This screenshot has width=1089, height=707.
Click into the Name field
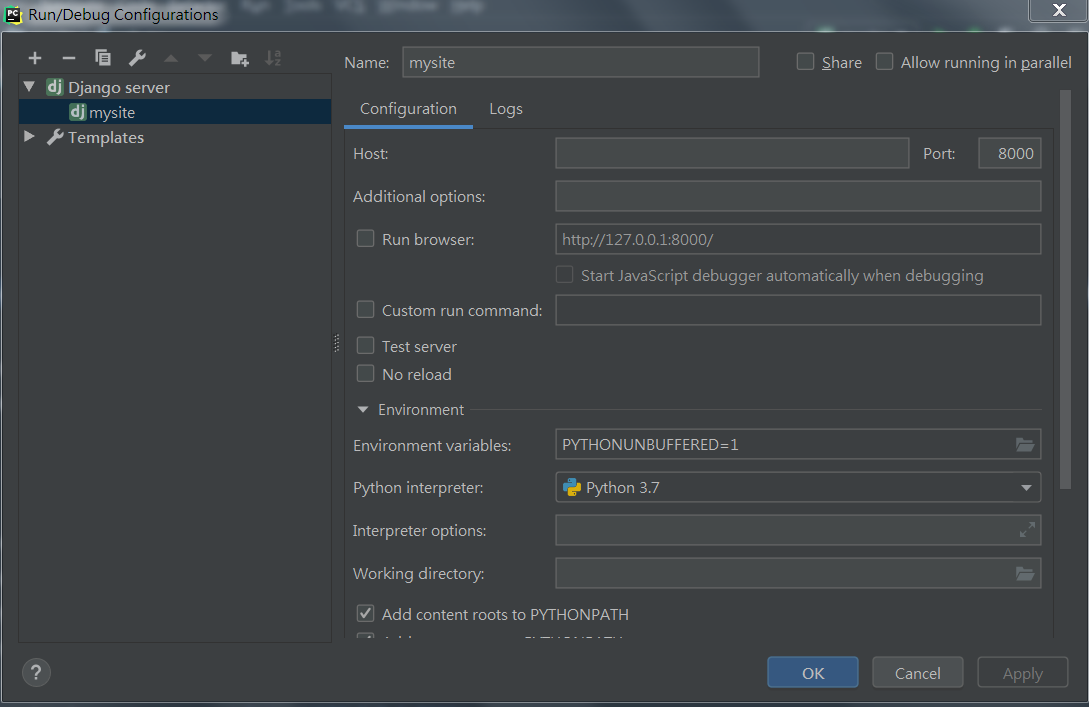click(x=581, y=62)
